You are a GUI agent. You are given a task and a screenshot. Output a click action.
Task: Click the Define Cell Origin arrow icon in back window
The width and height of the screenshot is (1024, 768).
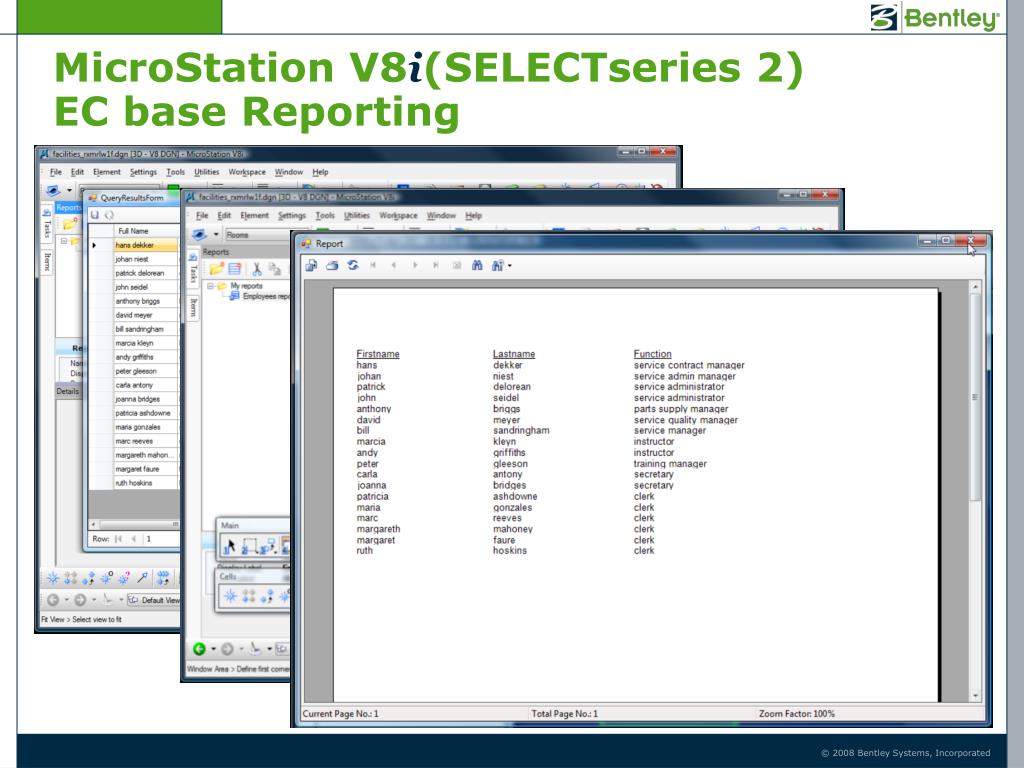[142, 577]
